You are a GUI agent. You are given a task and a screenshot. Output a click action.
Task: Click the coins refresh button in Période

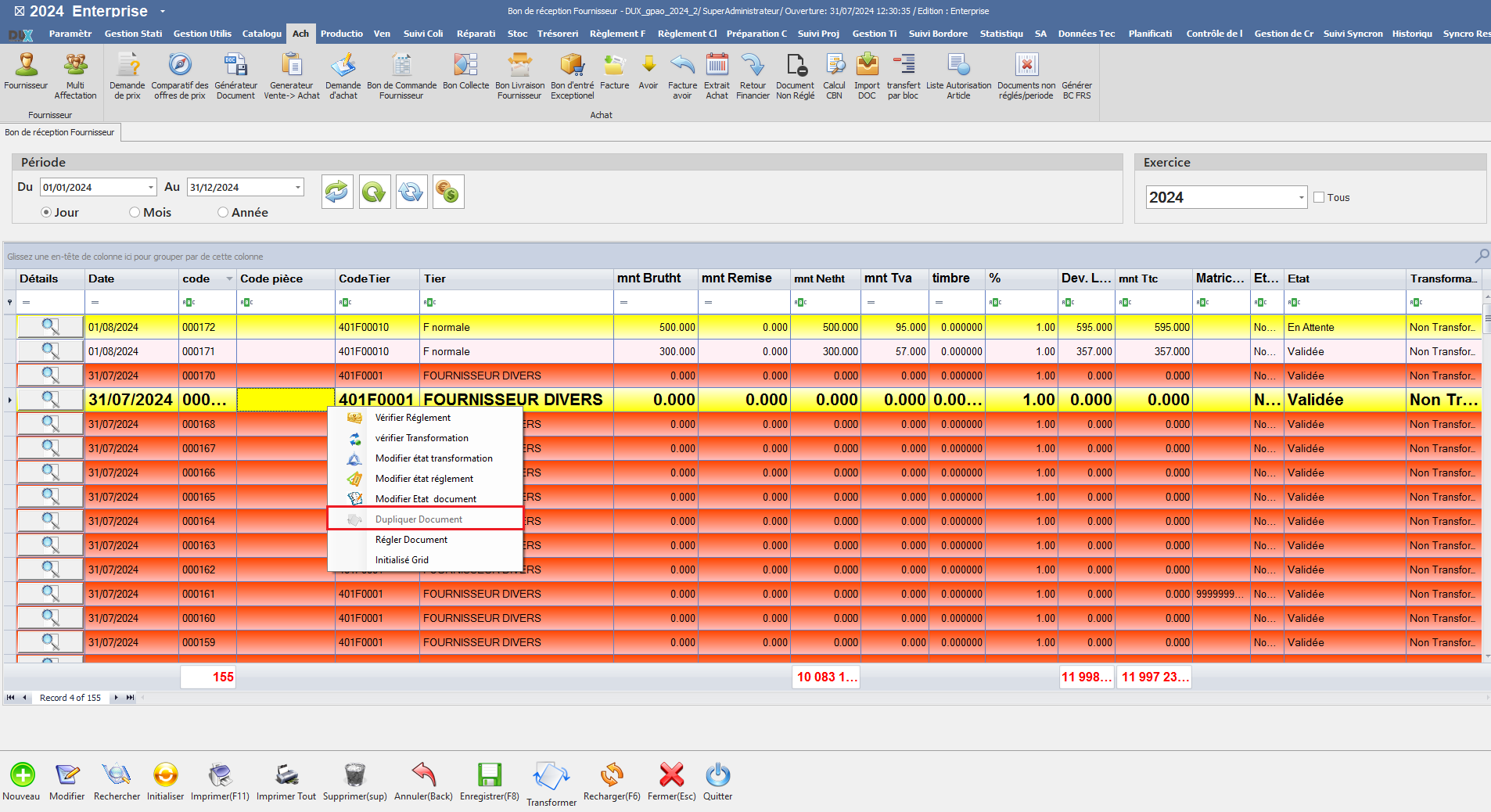[x=448, y=192]
